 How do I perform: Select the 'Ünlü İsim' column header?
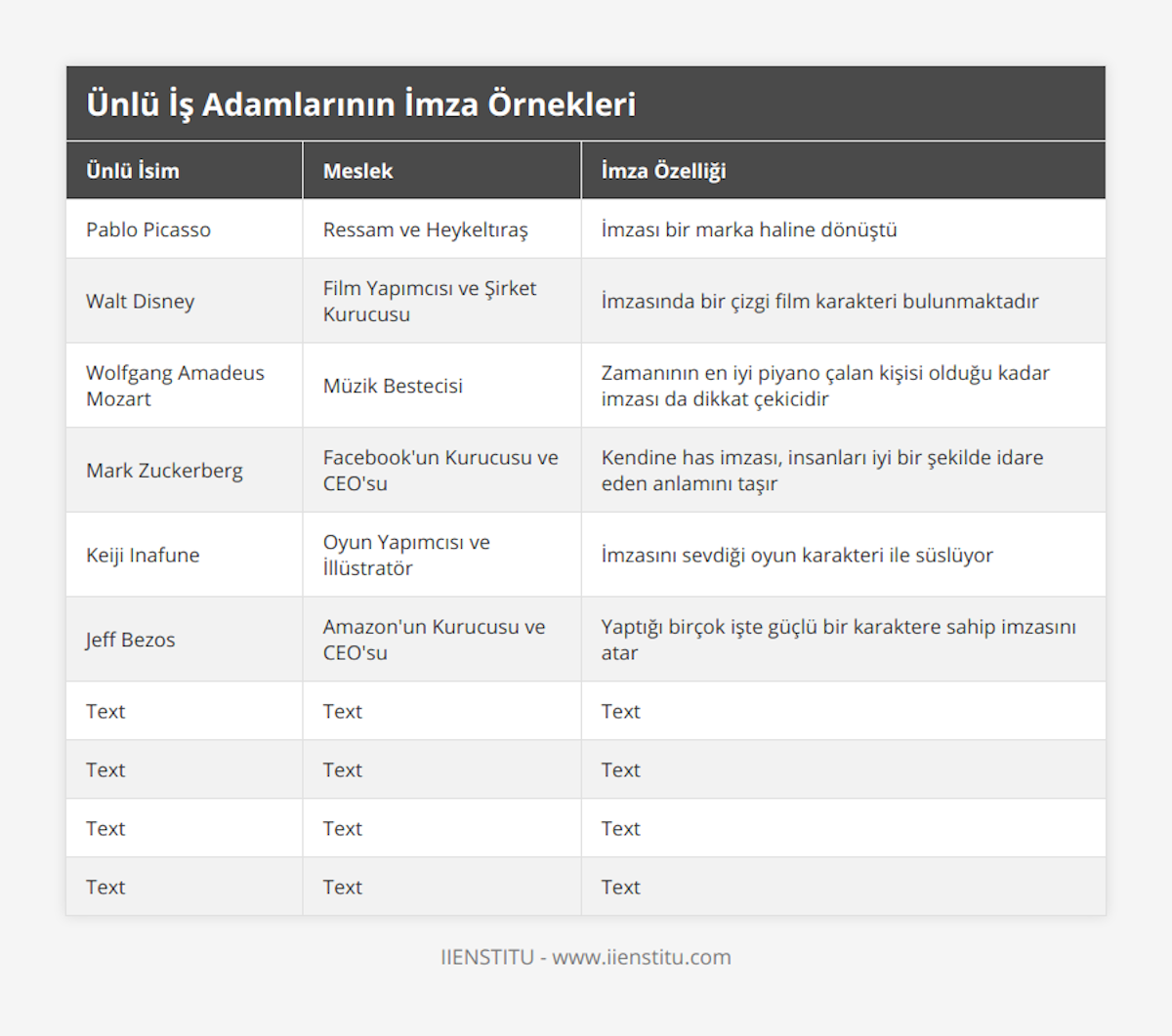tap(133, 171)
